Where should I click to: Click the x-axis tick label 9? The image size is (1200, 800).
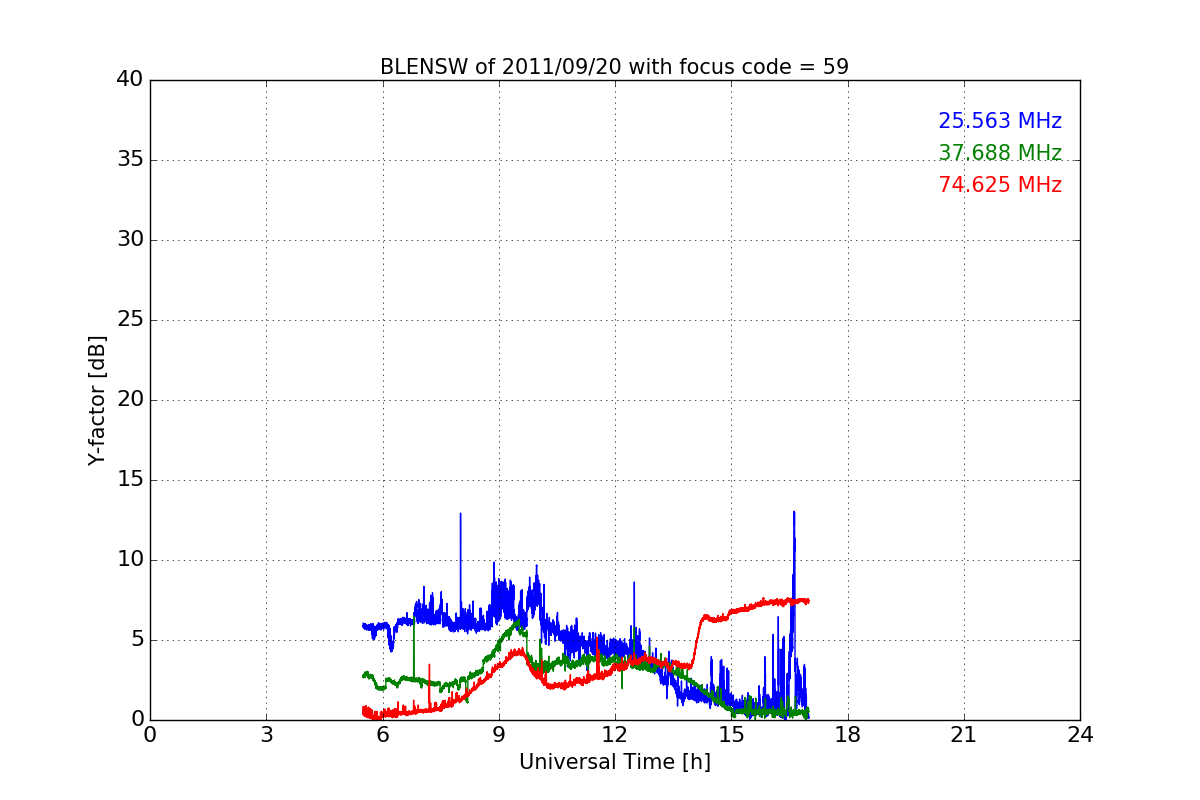[499, 735]
